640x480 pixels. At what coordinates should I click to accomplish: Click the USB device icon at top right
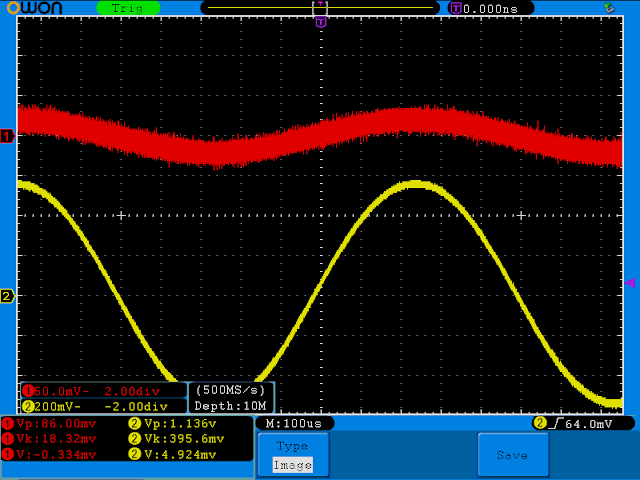609,8
